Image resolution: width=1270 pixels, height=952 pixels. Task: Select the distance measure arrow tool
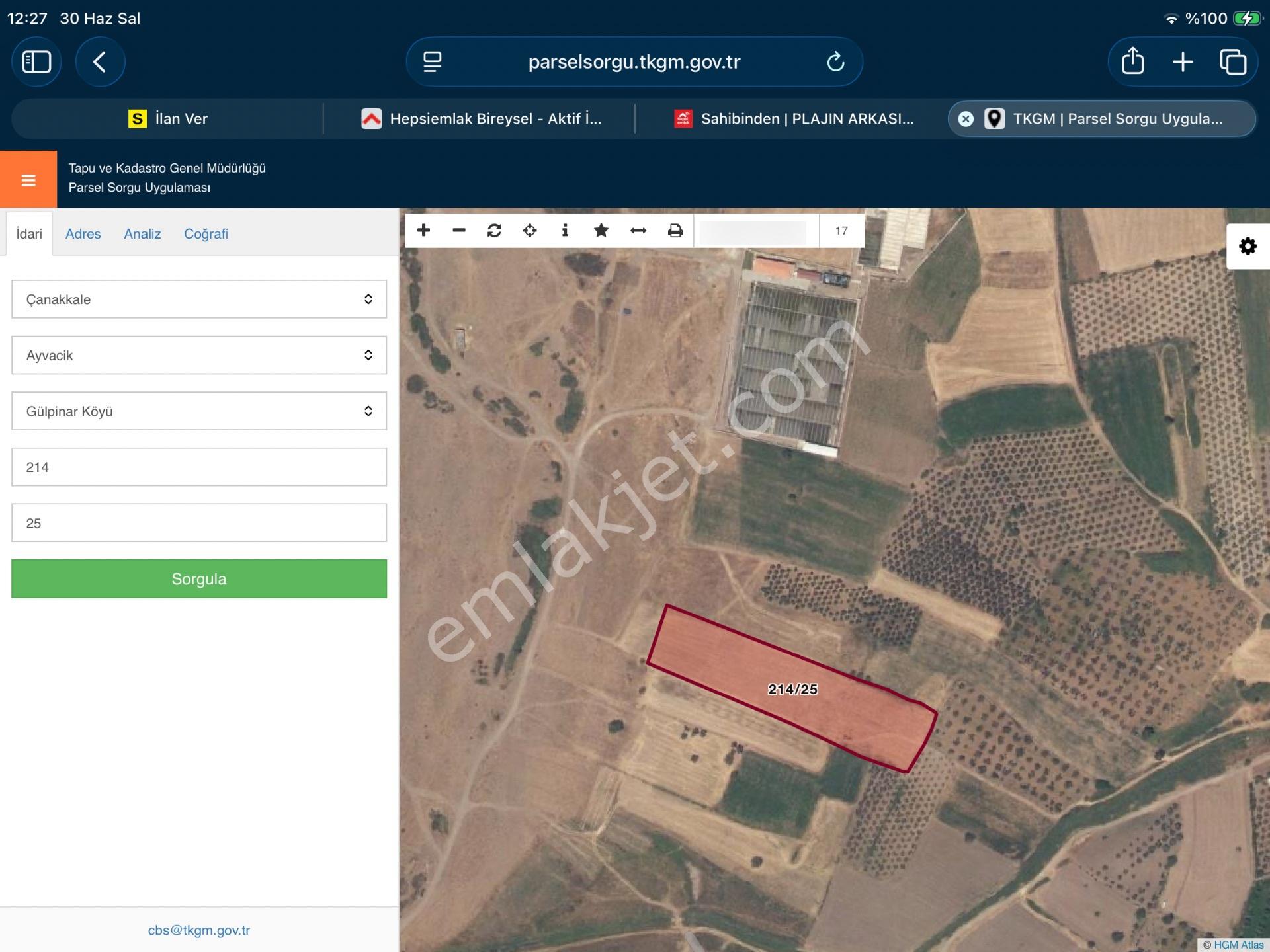click(638, 230)
